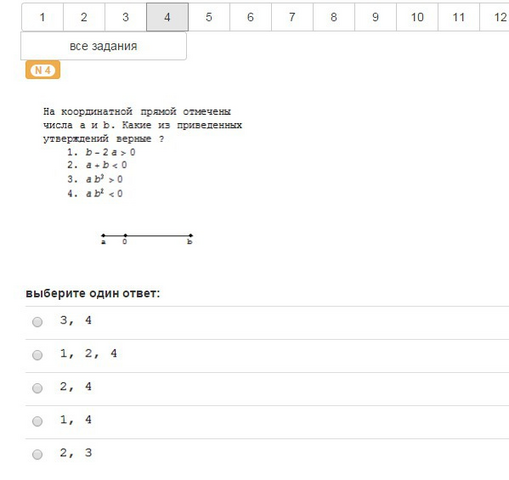
Task: Click the 'все задания' button
Action: [103, 46]
